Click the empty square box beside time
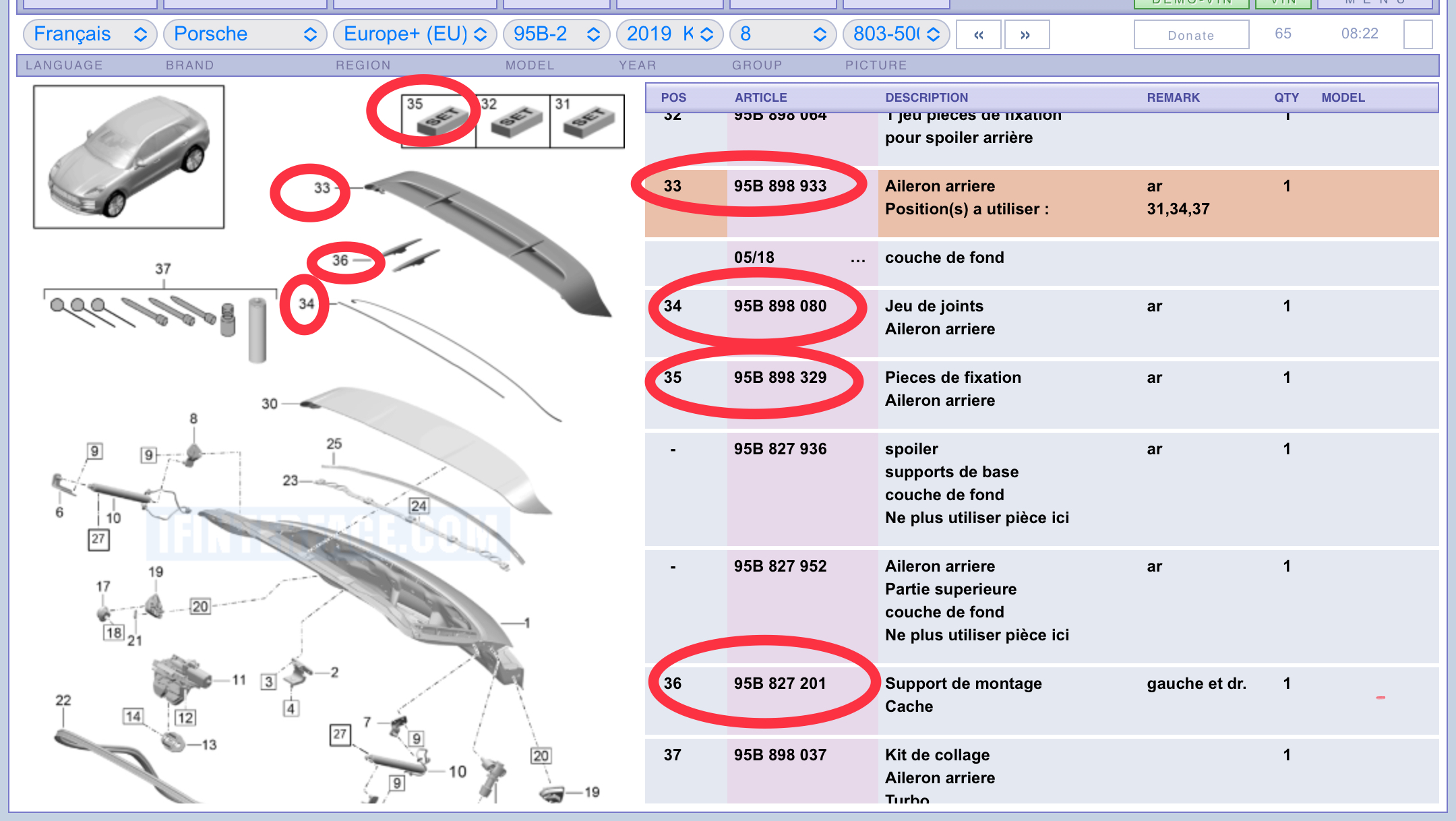This screenshot has width=1456, height=821. (x=1418, y=34)
